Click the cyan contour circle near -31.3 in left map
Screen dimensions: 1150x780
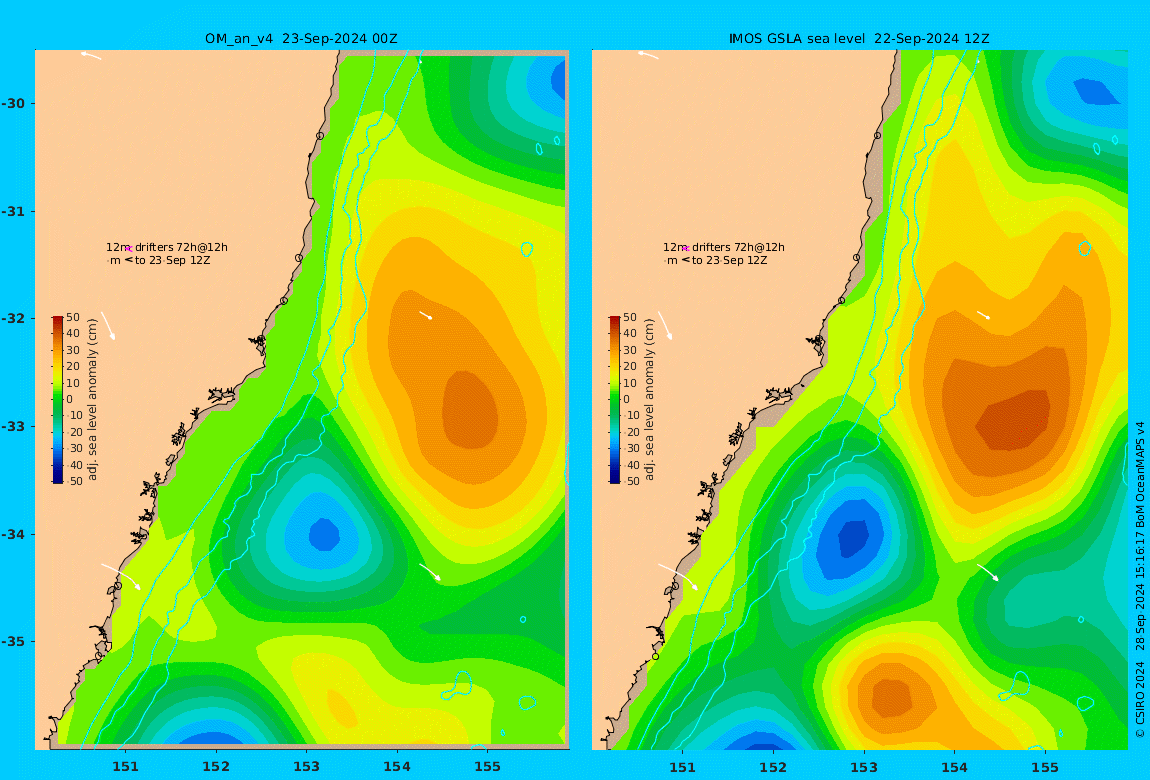527,249
